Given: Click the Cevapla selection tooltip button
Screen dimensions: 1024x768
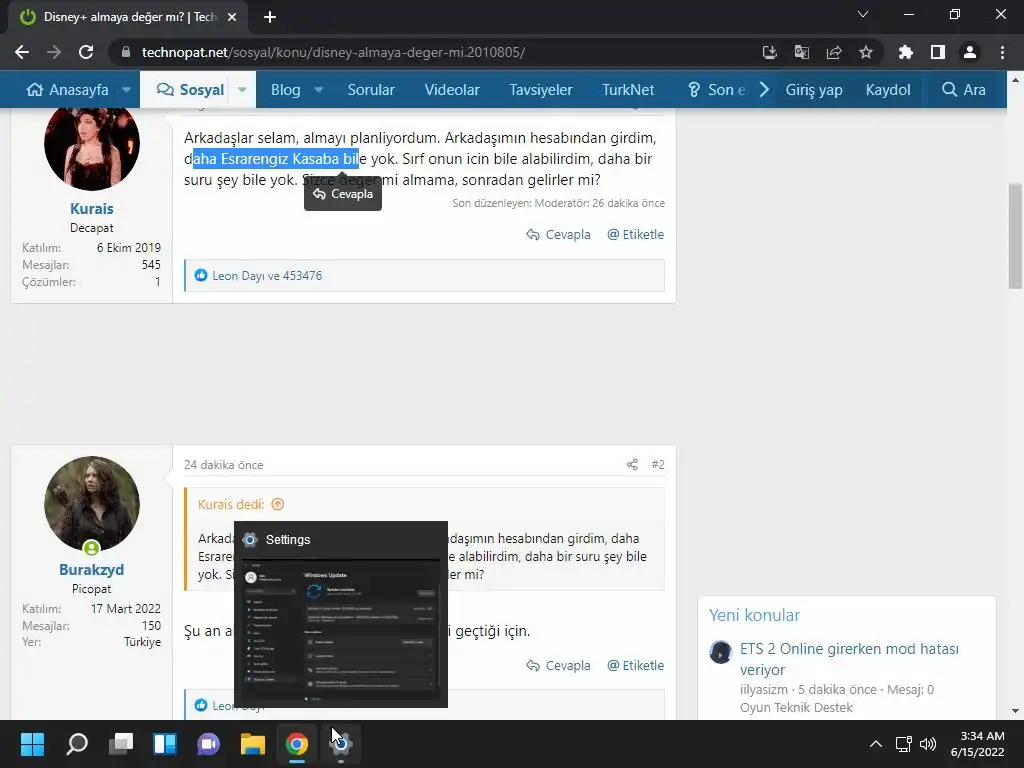Looking at the screenshot, I should [x=343, y=194].
